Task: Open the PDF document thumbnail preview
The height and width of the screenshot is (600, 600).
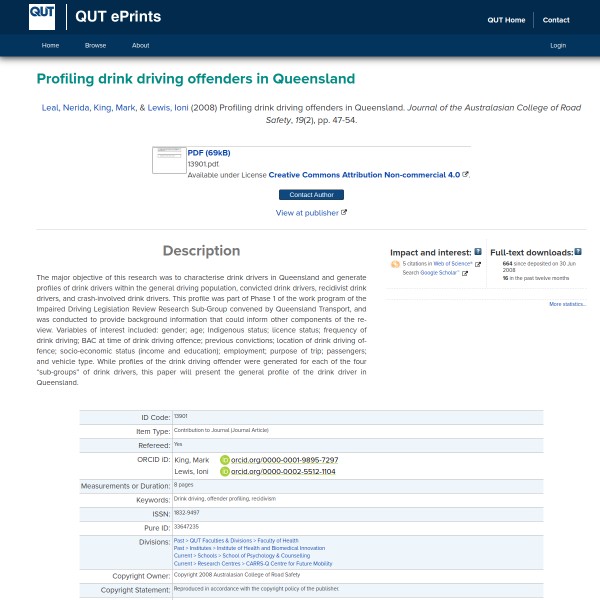Action: (x=168, y=161)
